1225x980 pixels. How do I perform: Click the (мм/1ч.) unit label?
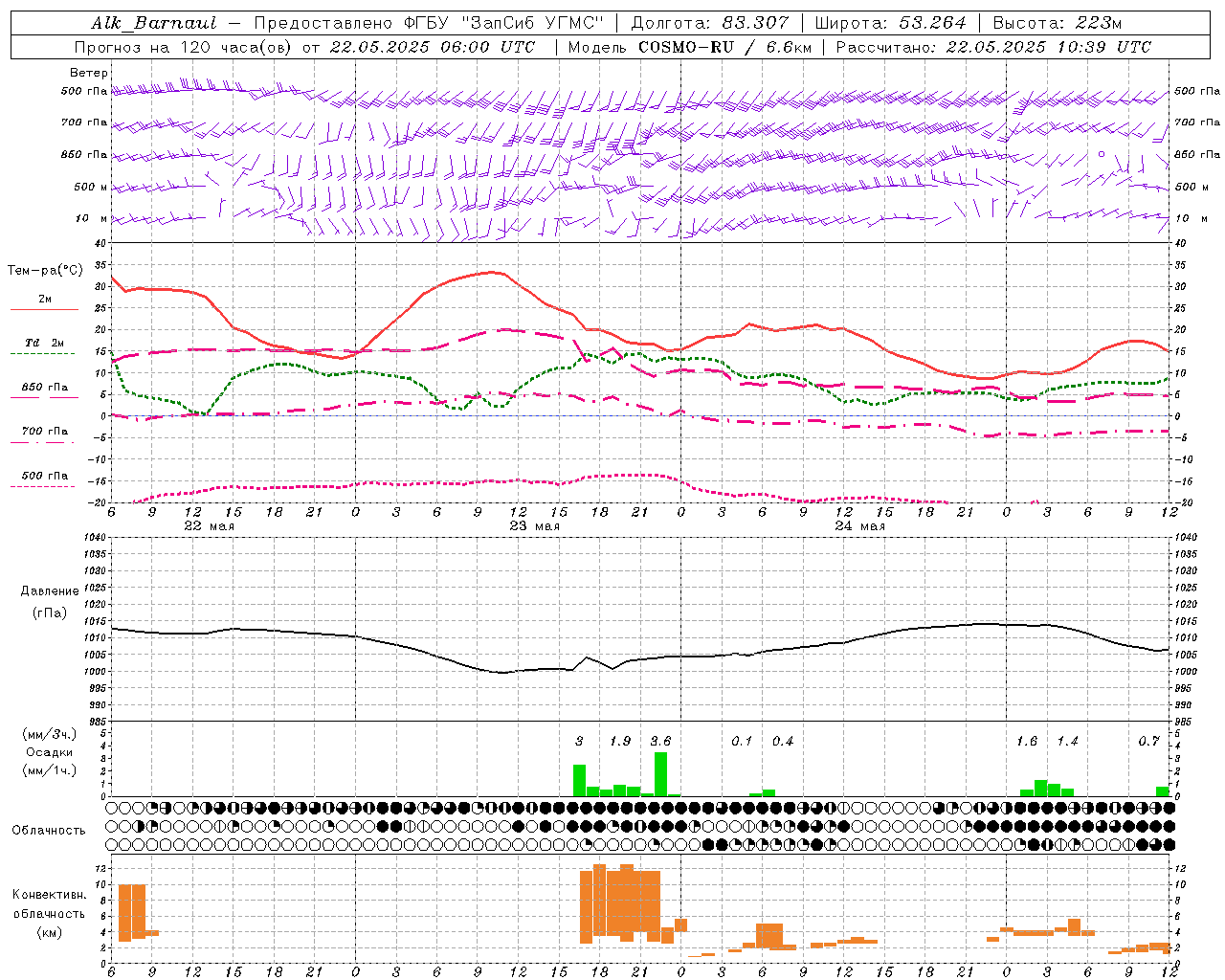coord(49,770)
